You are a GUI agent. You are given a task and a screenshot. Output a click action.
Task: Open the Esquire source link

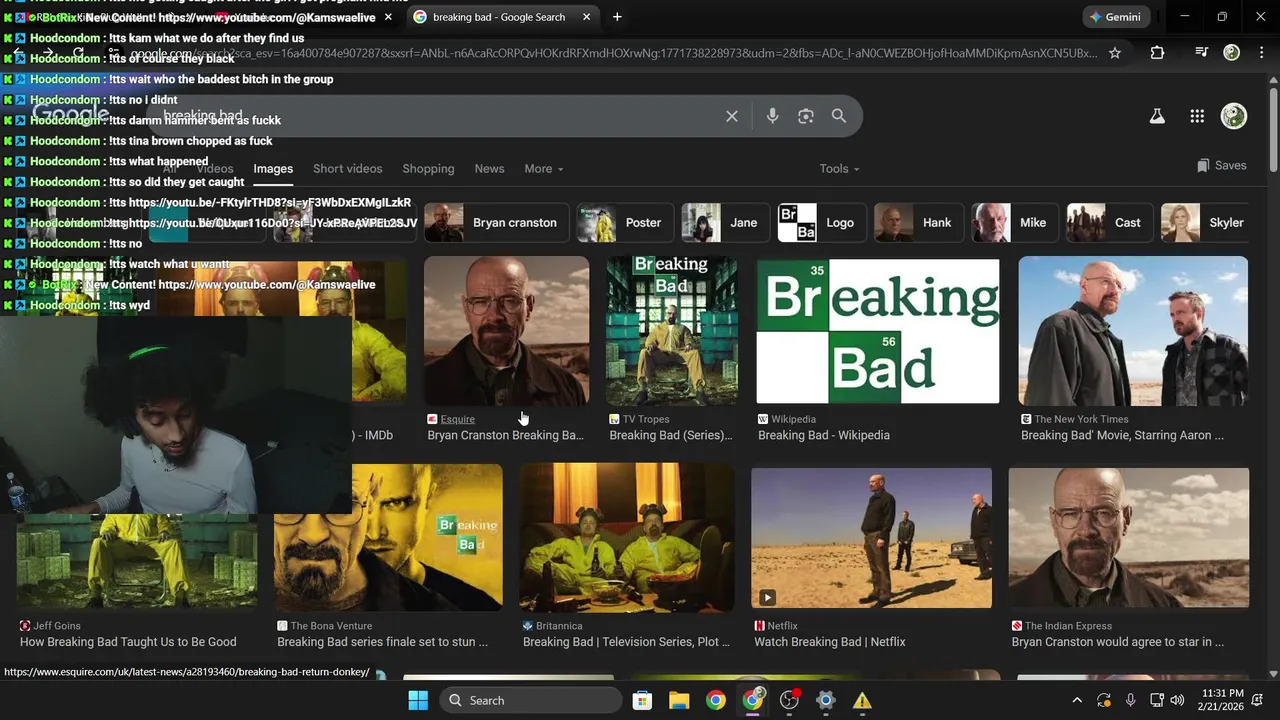click(458, 419)
